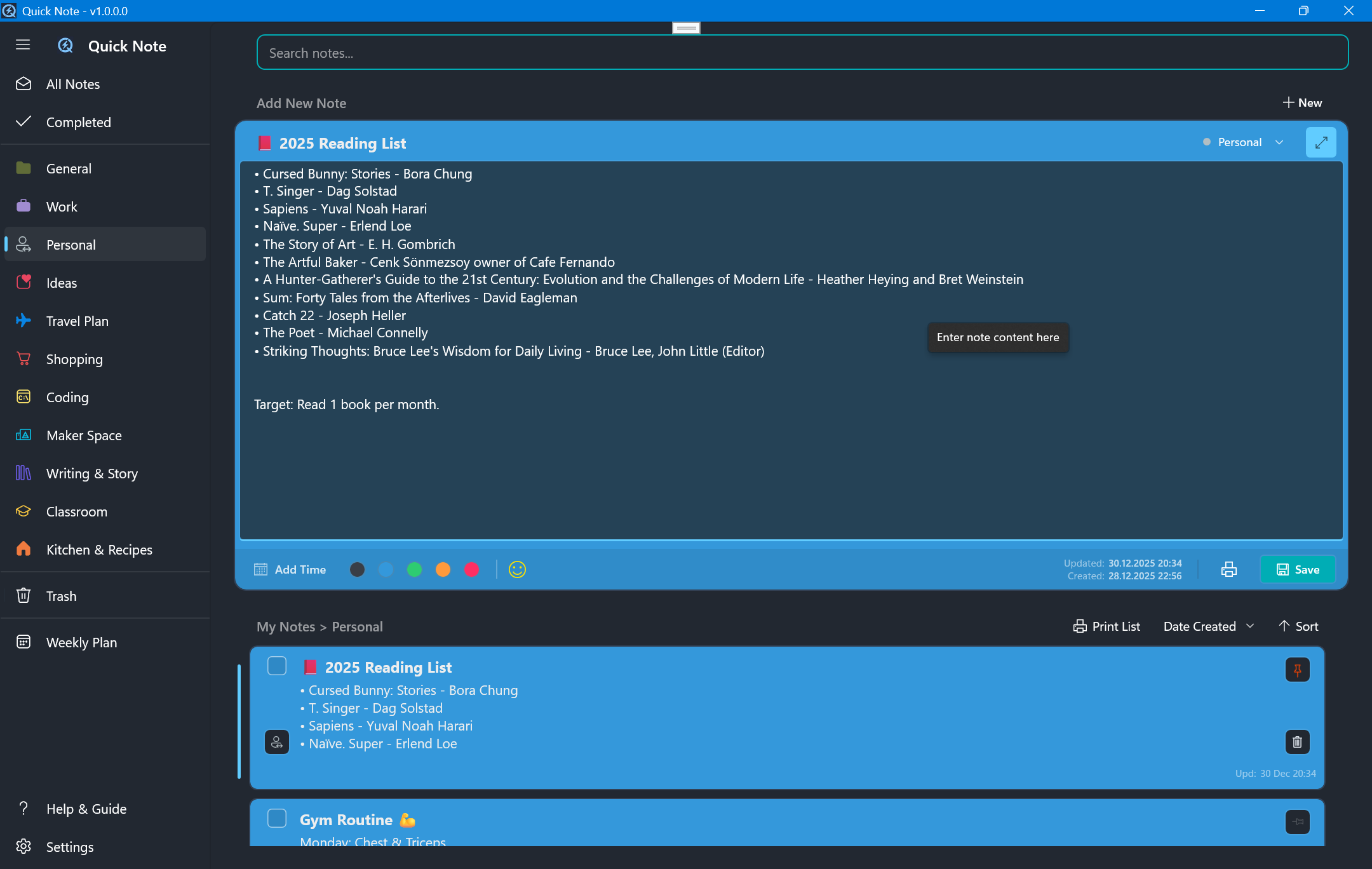Click the Add Time calendar button
This screenshot has height=869, width=1372.
click(290, 569)
